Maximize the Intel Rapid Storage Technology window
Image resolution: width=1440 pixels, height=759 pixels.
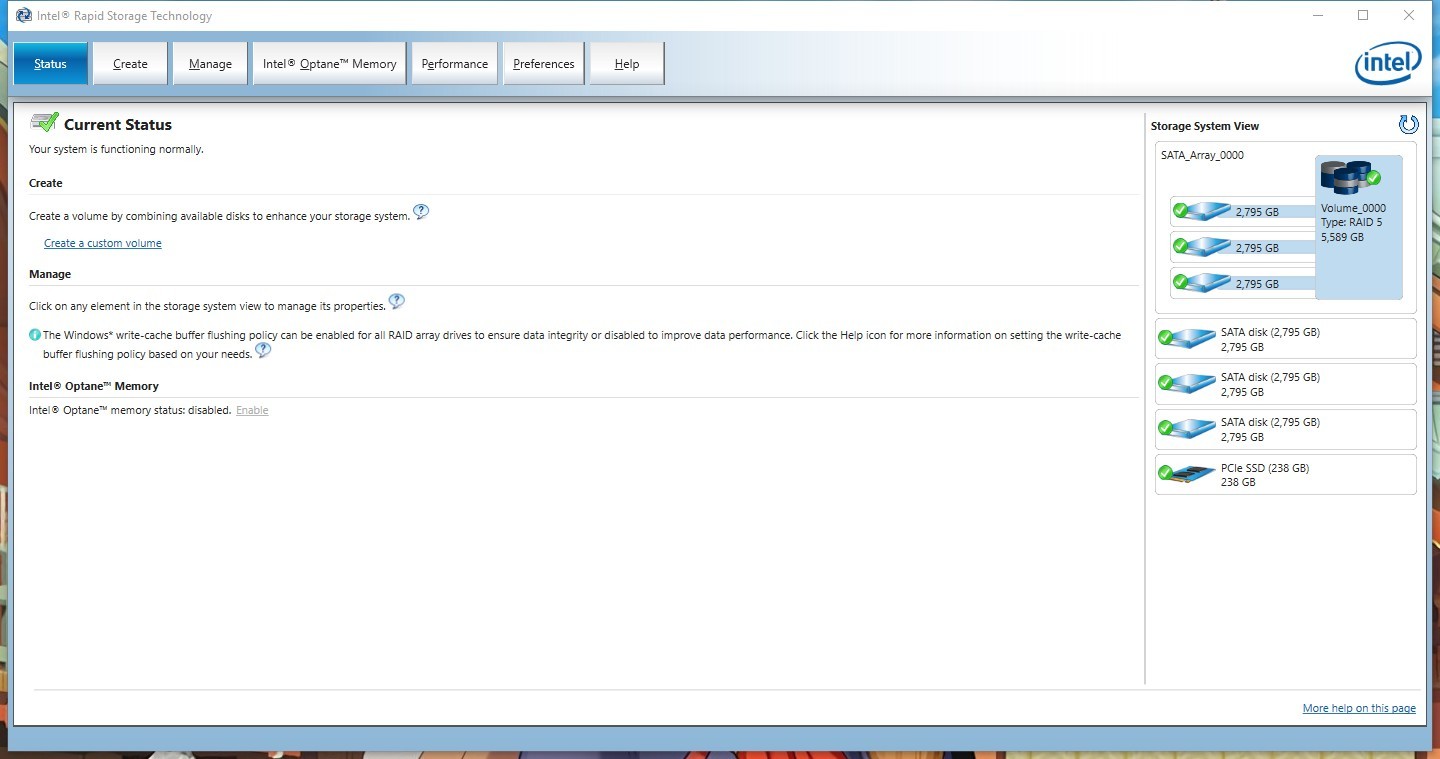point(1363,15)
